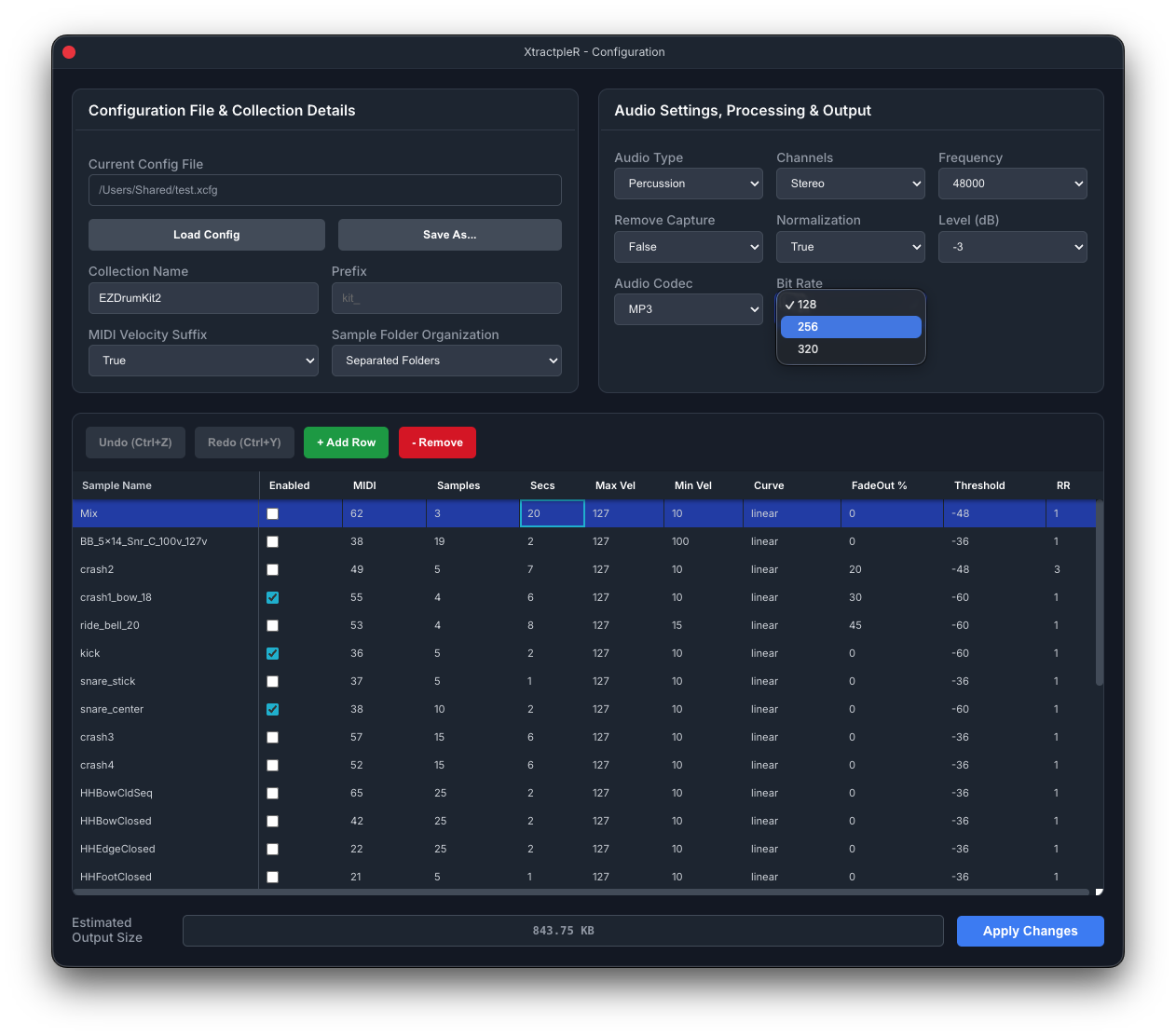Open the Normalization dropdown
Image resolution: width=1176 pixels, height=1036 pixels.
(x=850, y=247)
